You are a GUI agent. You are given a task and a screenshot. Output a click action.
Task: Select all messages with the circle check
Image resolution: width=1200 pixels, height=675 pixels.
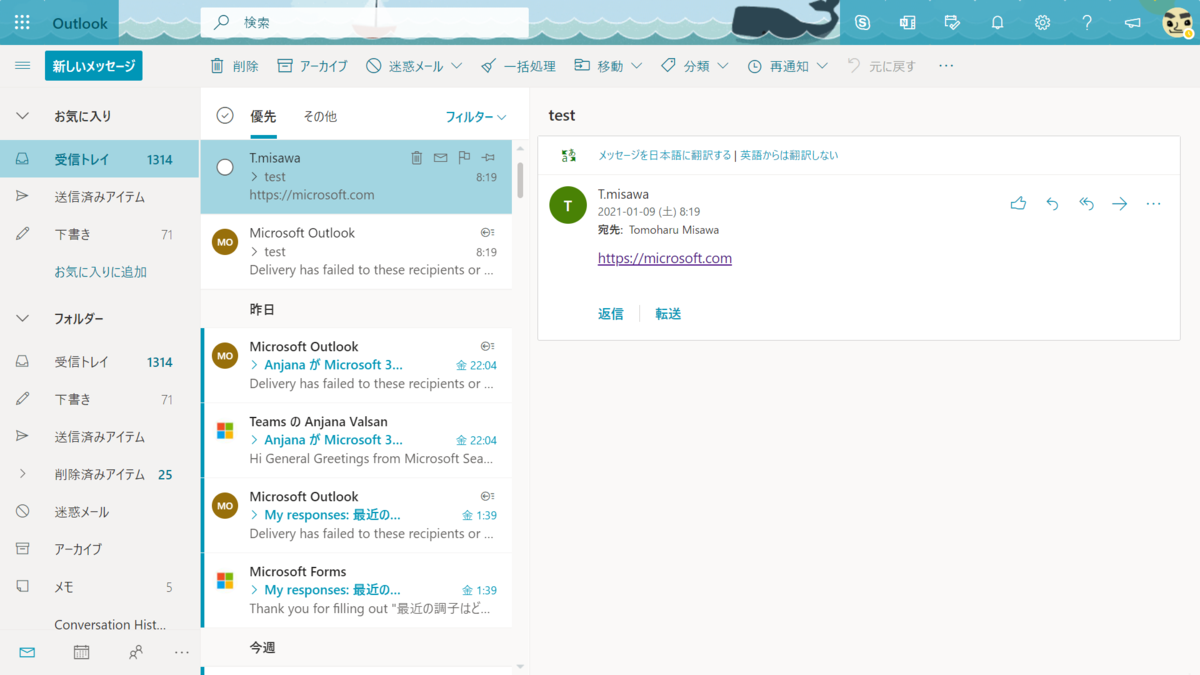[x=225, y=116]
